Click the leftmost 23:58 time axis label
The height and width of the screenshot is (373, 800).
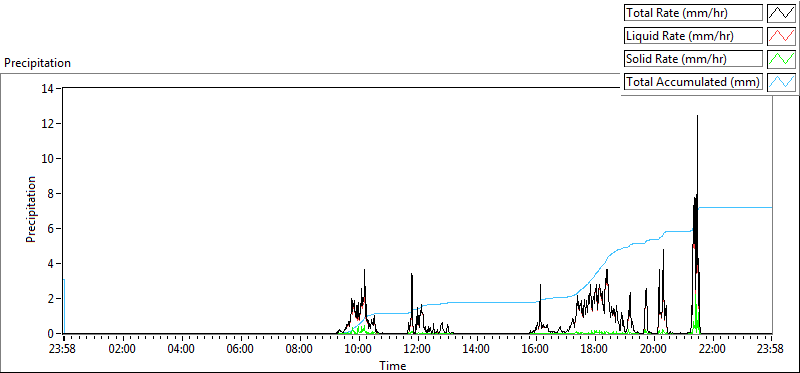click(x=64, y=350)
